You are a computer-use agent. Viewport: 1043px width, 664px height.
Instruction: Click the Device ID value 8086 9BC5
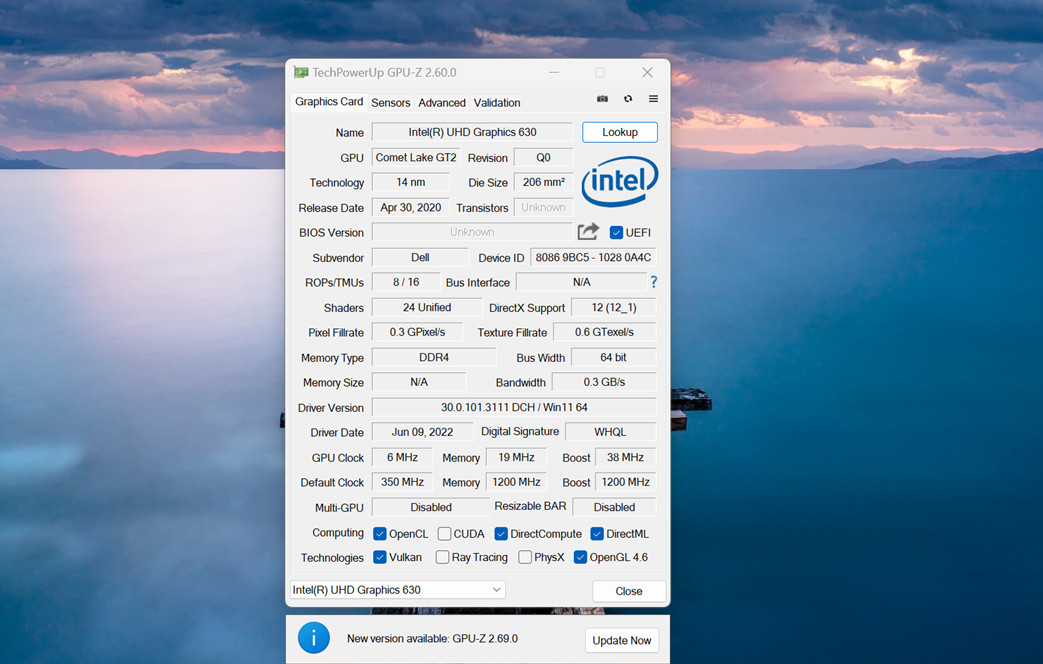click(593, 257)
